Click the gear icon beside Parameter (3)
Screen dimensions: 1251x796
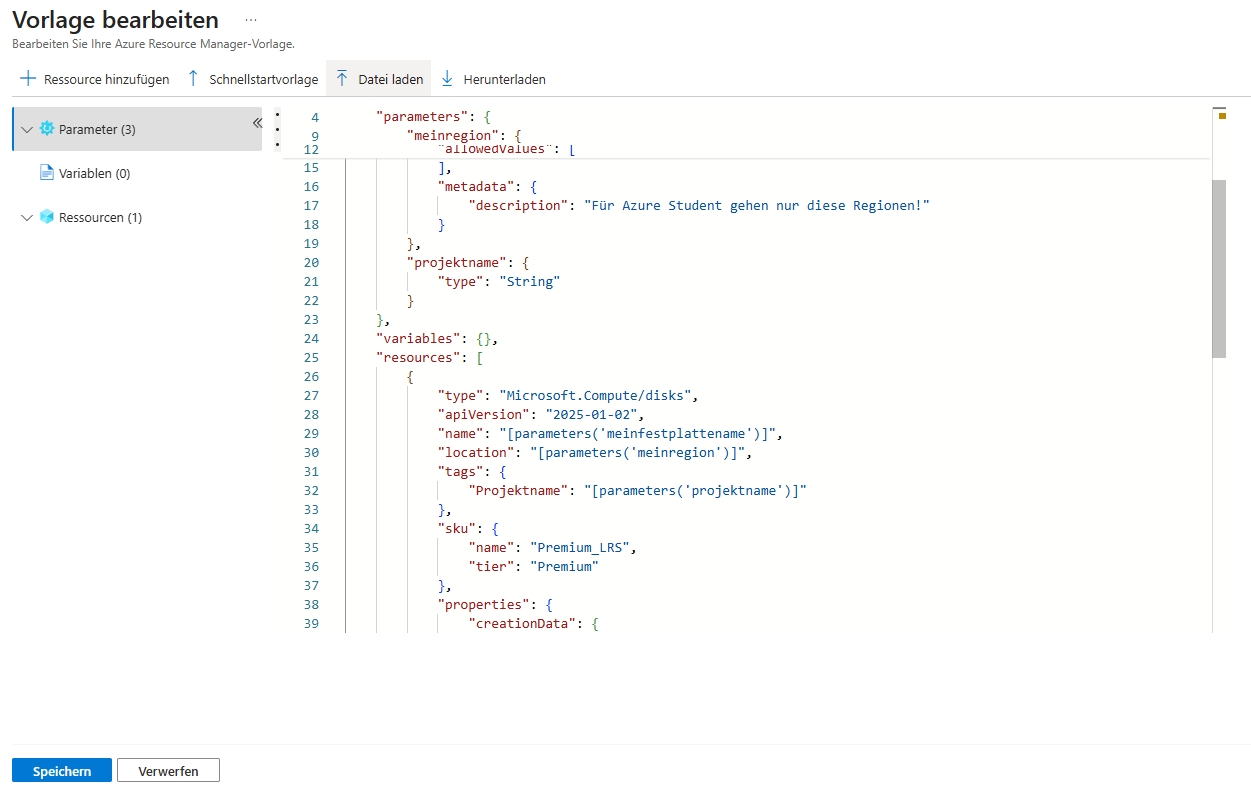[x=47, y=129]
